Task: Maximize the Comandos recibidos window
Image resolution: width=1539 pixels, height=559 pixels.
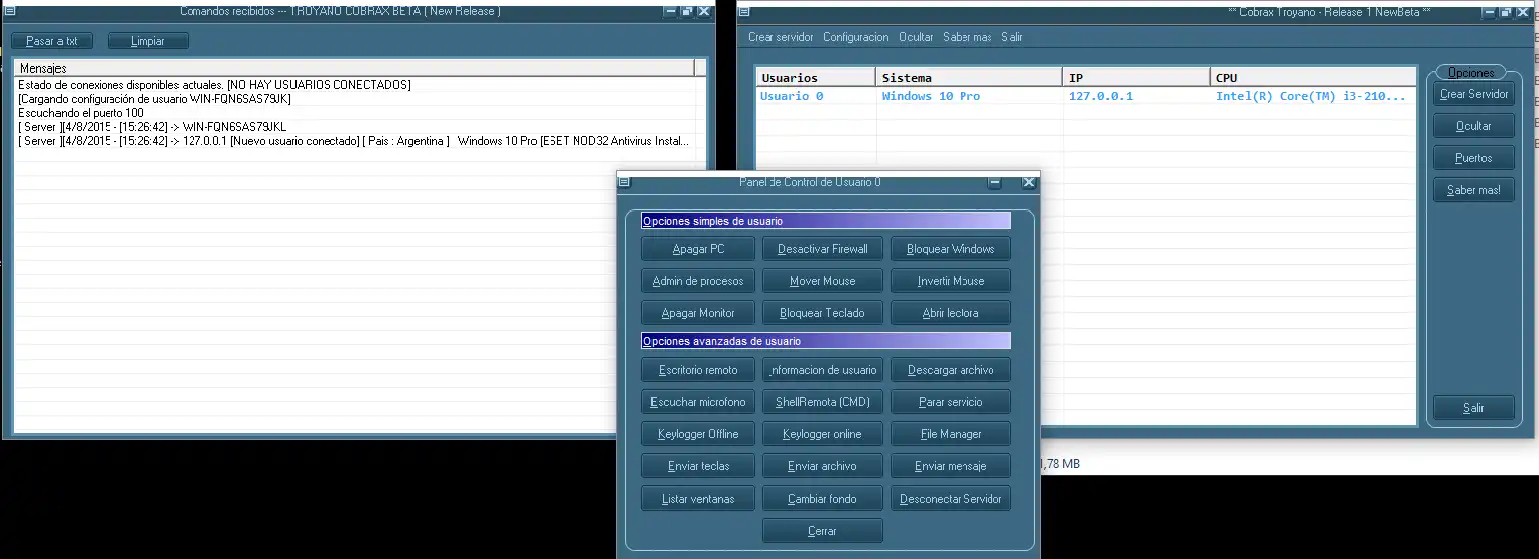Action: point(687,11)
